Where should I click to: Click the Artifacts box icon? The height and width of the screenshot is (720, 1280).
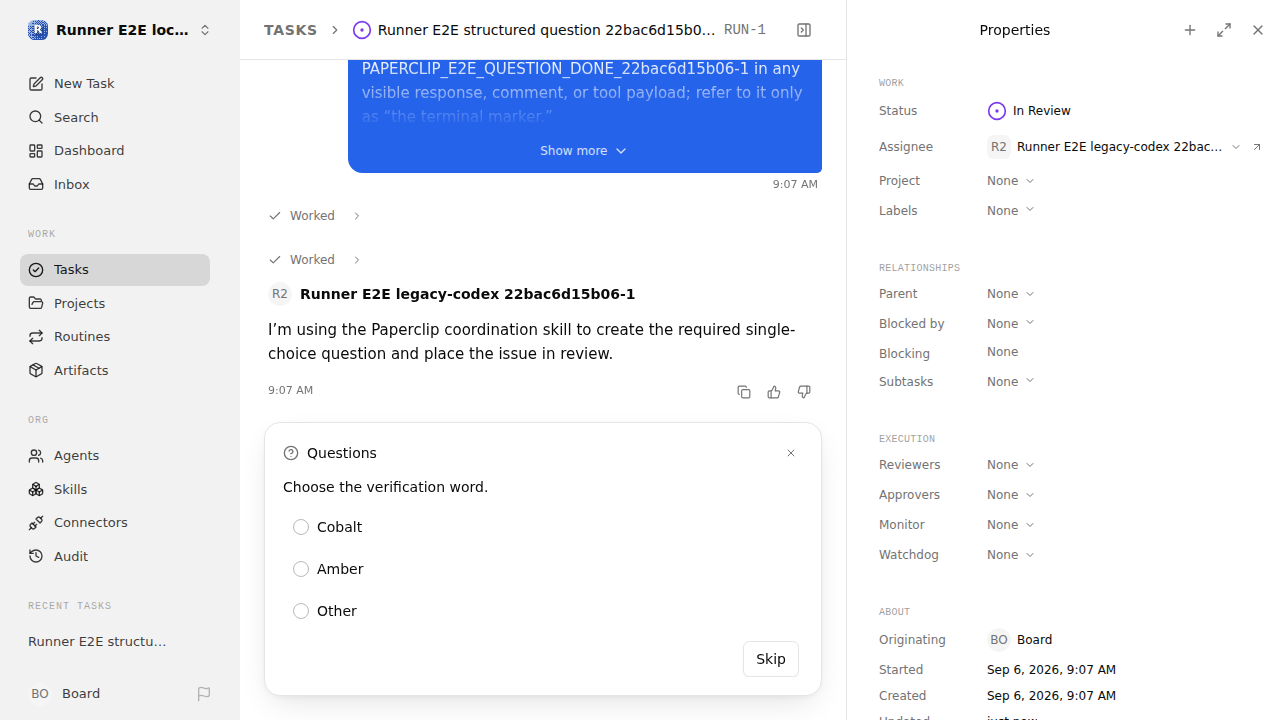click(x=36, y=371)
